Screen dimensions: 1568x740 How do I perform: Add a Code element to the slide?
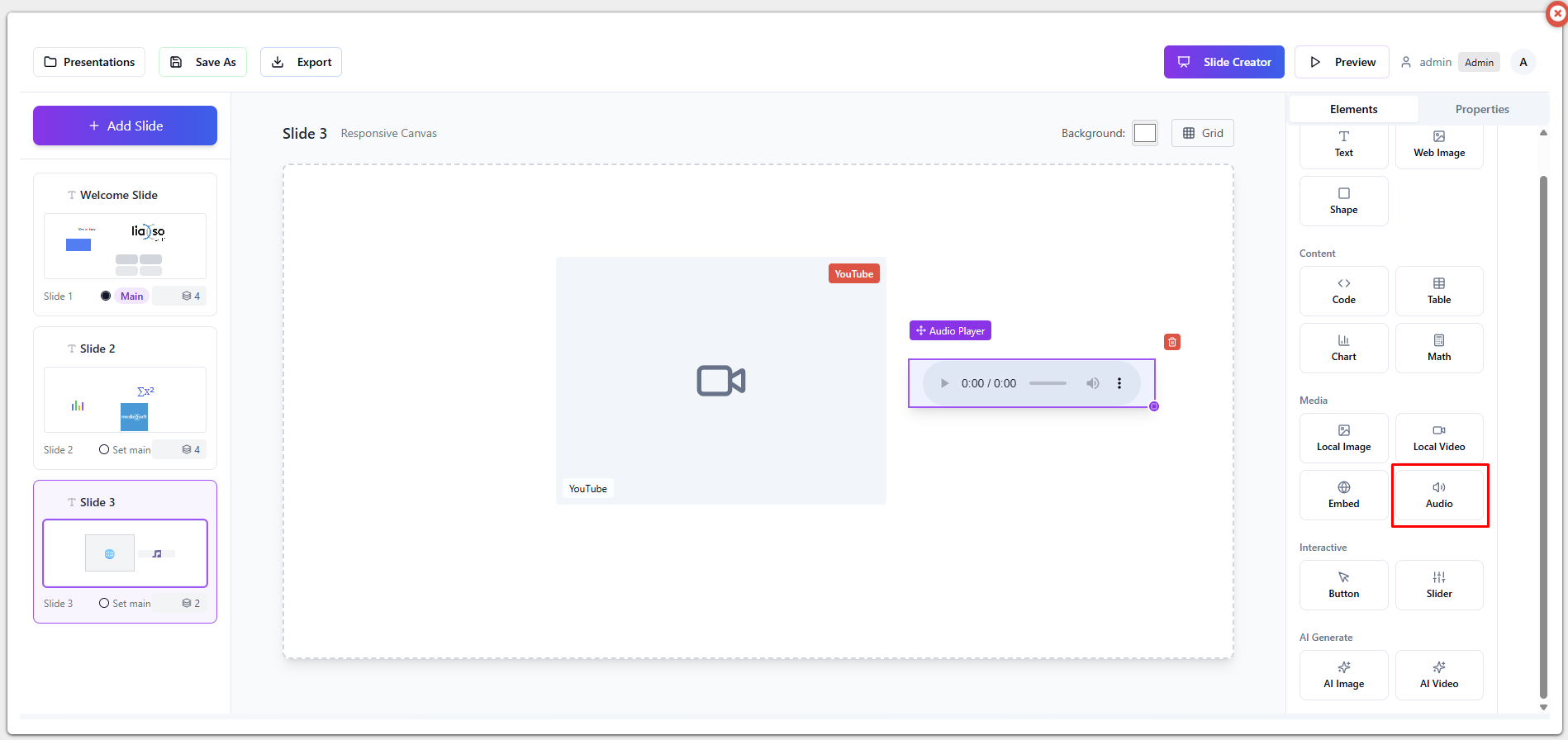1343,291
